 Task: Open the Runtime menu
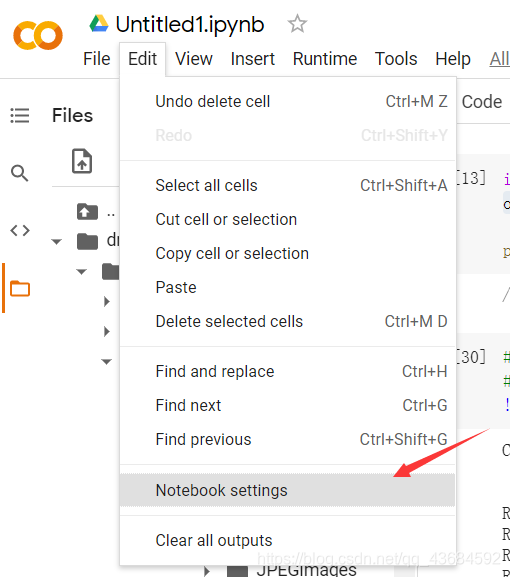coord(325,59)
